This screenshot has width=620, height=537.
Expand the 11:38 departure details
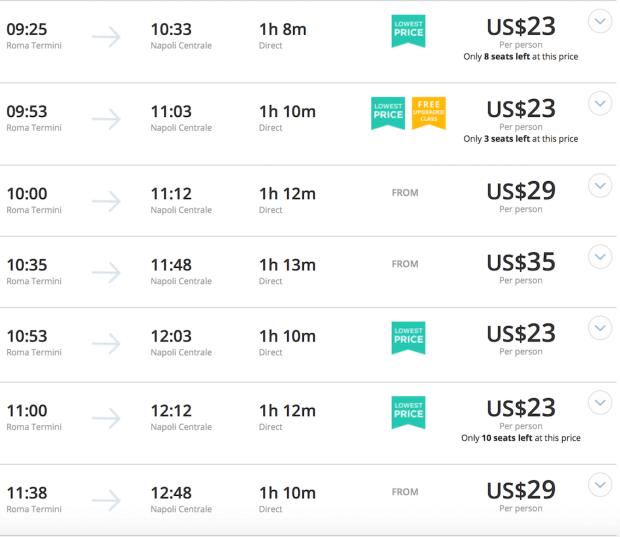click(x=600, y=485)
